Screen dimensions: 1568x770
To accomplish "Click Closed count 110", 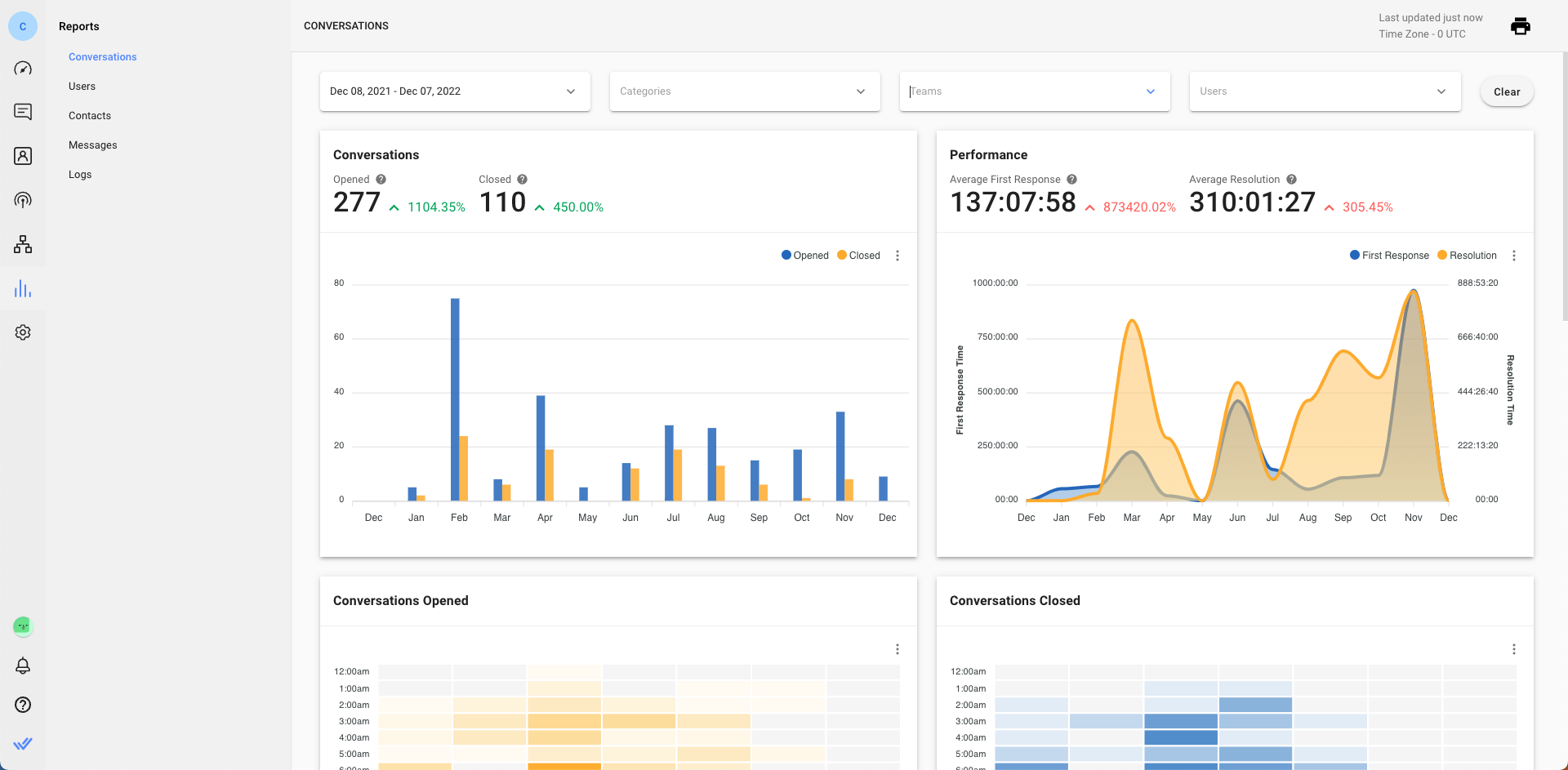I will (502, 203).
